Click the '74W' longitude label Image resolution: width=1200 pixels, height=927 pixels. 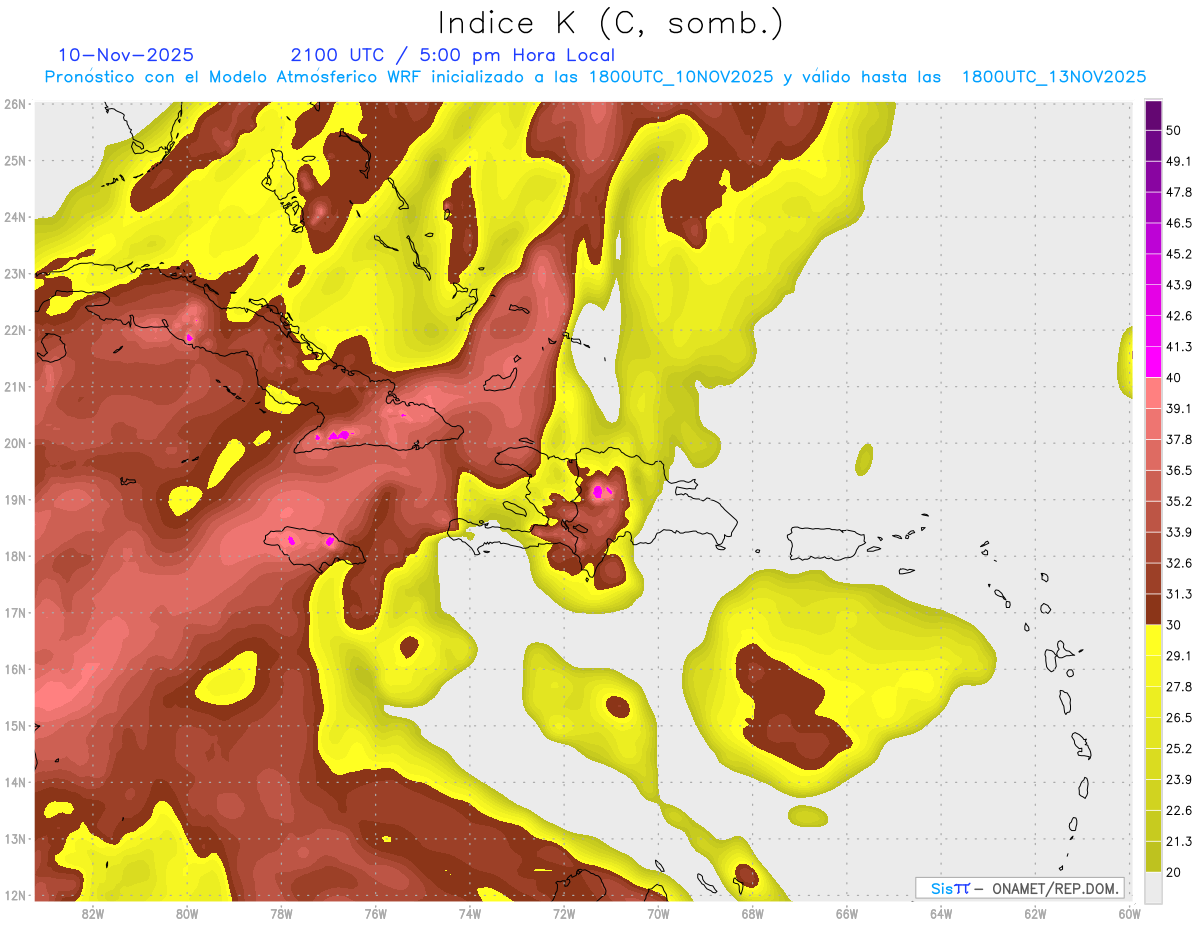pyautogui.click(x=470, y=913)
